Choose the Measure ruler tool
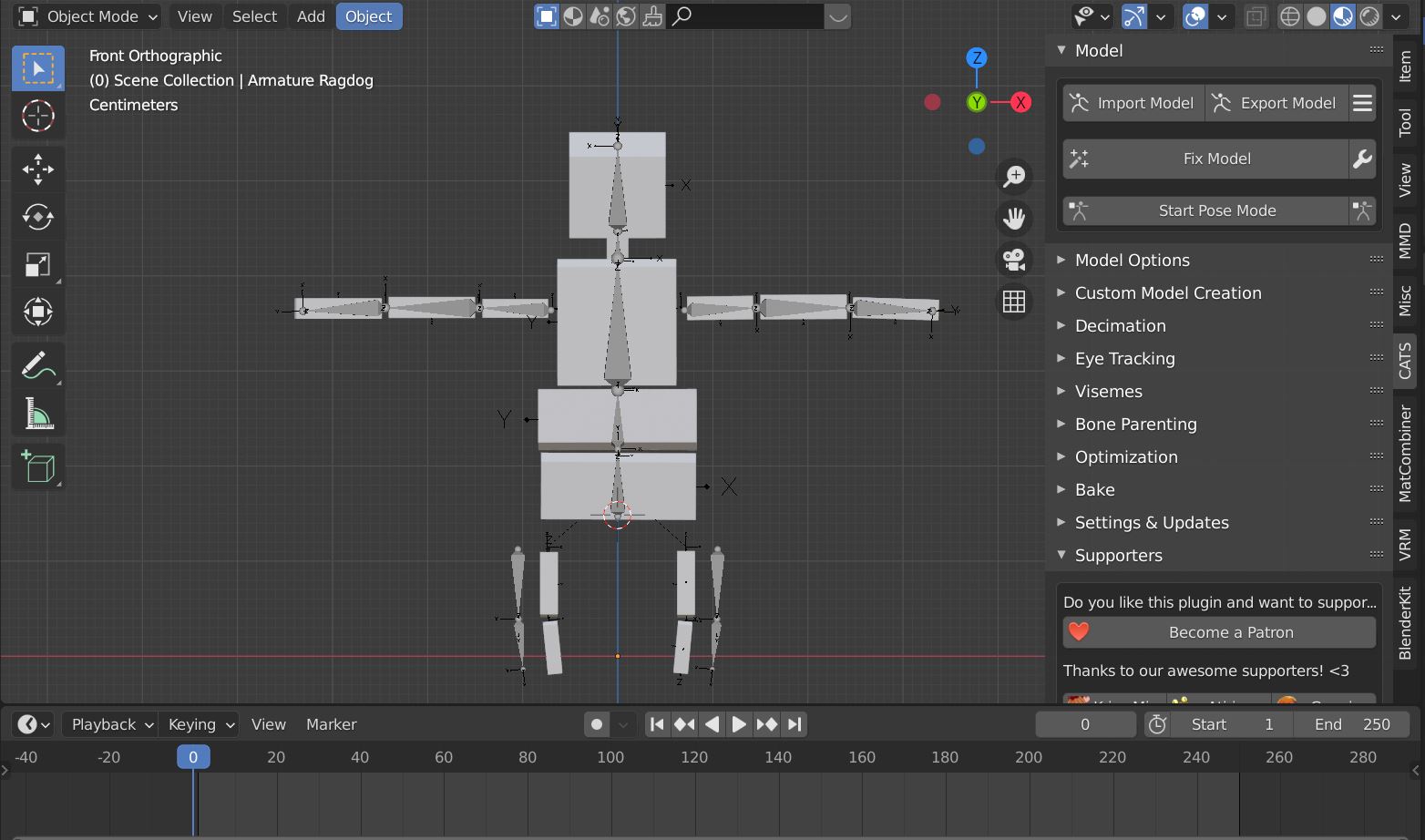This screenshot has height=840, width=1425. (x=38, y=414)
